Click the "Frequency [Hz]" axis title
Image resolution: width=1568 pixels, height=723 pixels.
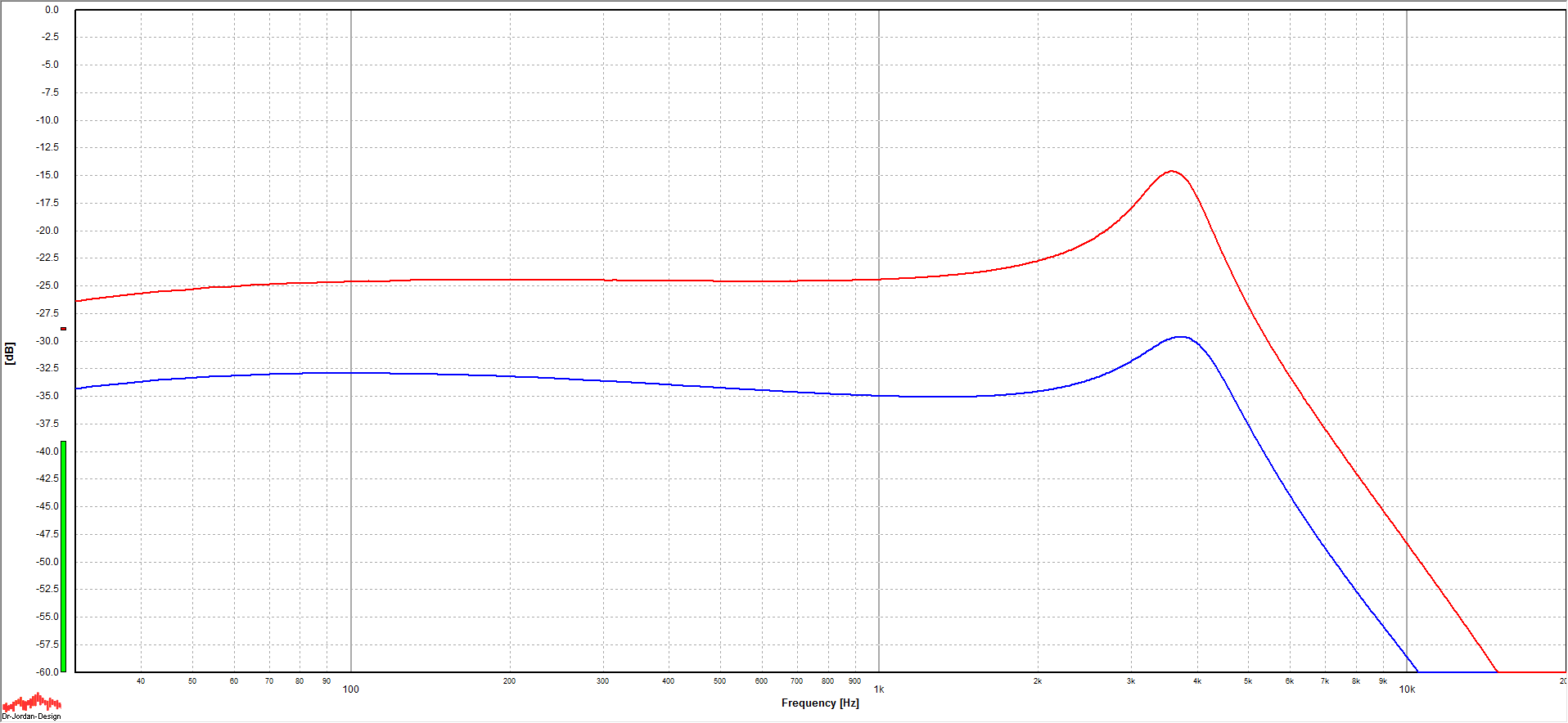pos(819,703)
